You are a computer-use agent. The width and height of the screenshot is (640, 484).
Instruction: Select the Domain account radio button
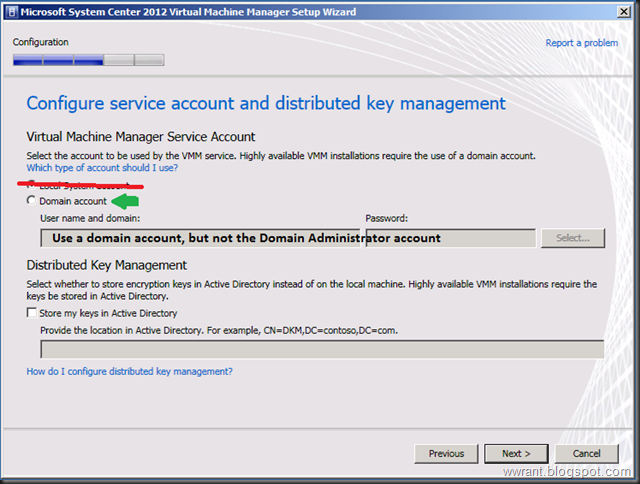[32, 201]
